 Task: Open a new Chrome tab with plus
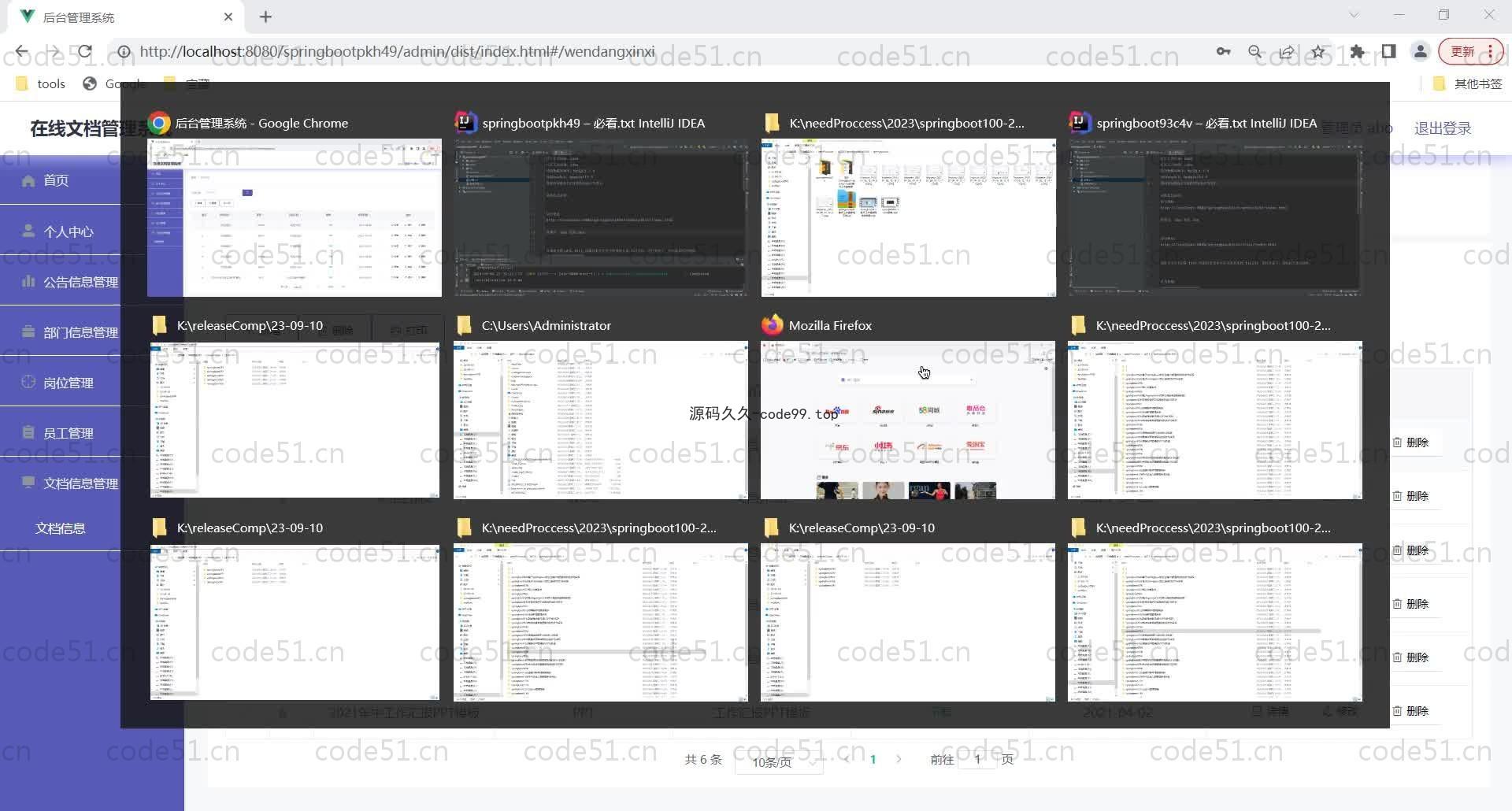pyautogui.click(x=265, y=17)
